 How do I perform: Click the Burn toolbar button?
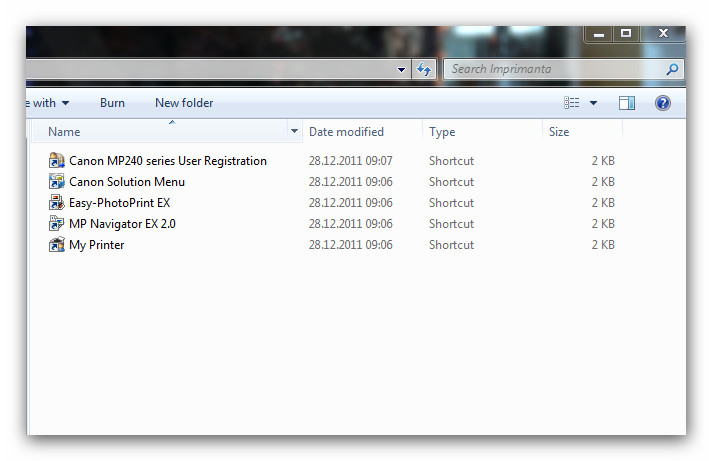coord(112,103)
